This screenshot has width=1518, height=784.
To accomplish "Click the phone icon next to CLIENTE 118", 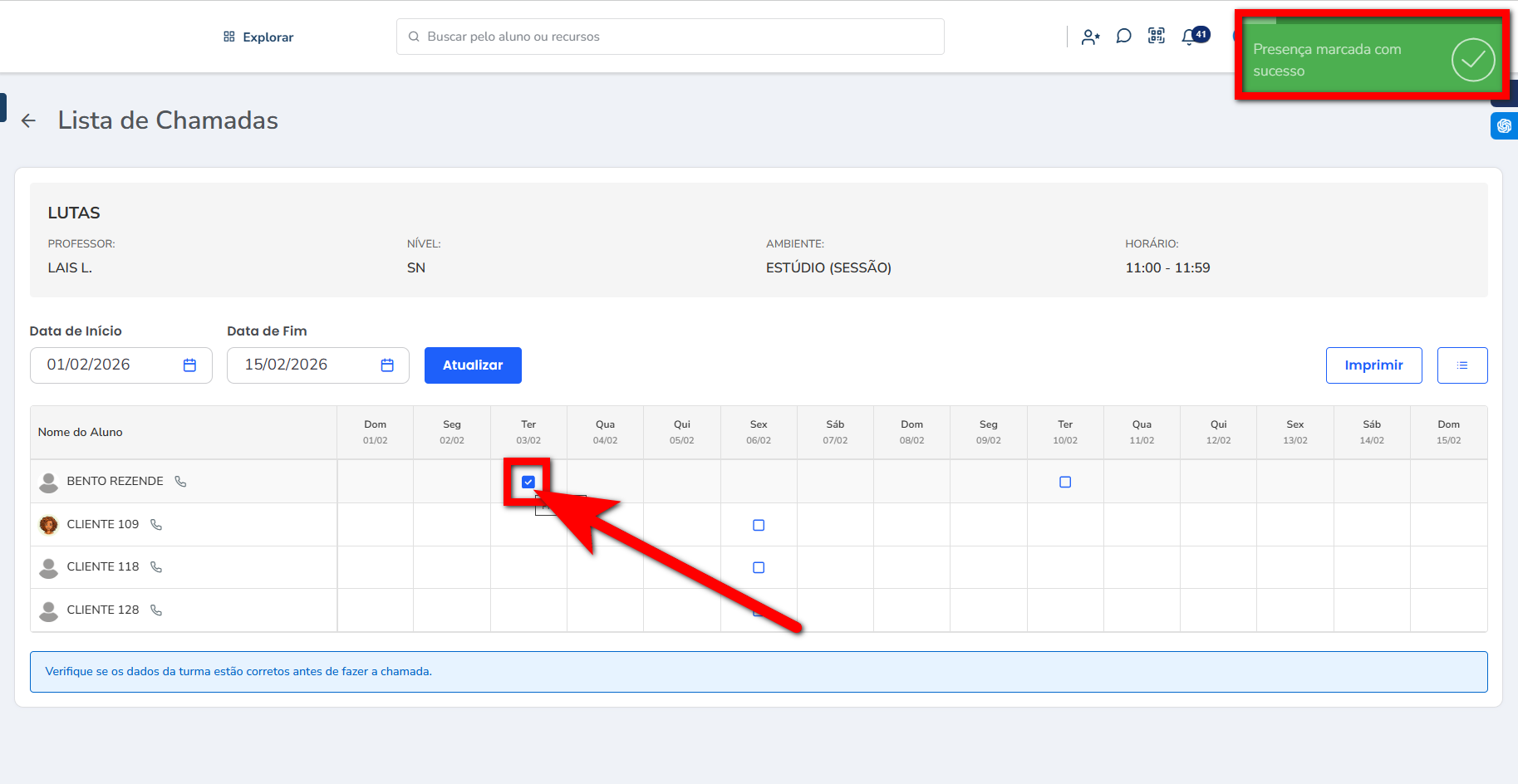I will coord(156,567).
